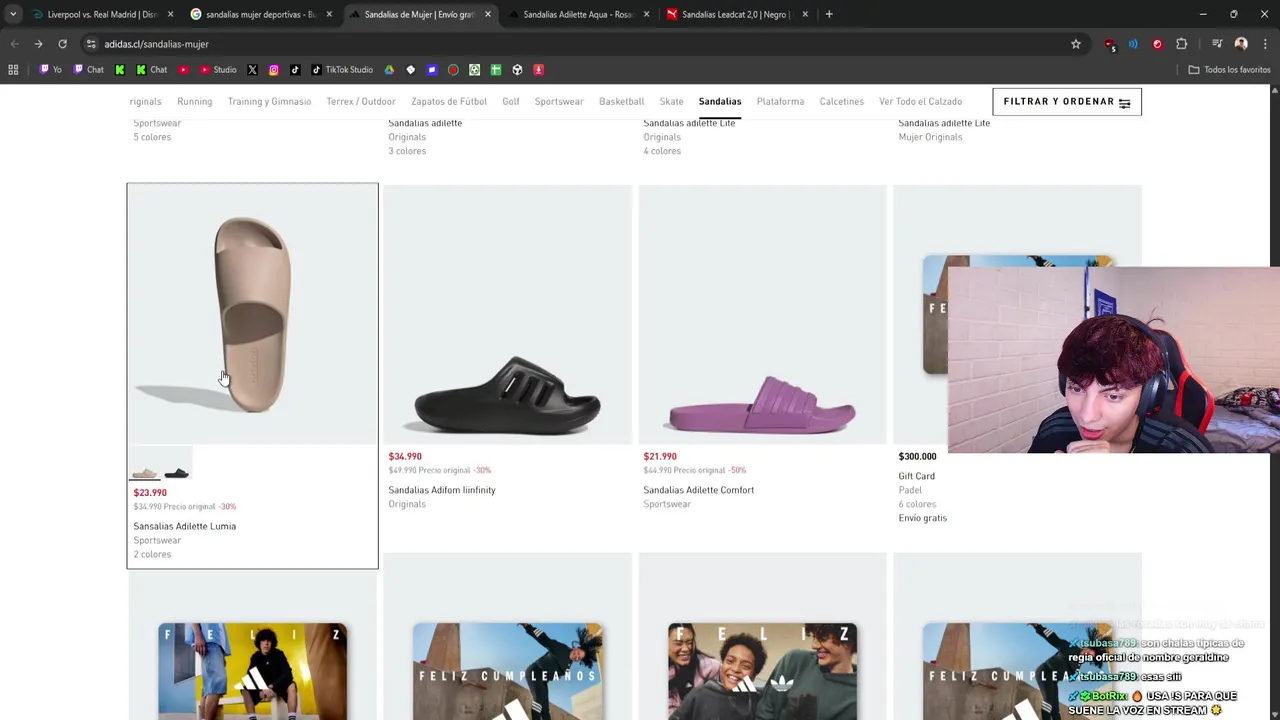Click the page vertical scrollbar
Screen dimensions: 1280x720
click(1274, 400)
